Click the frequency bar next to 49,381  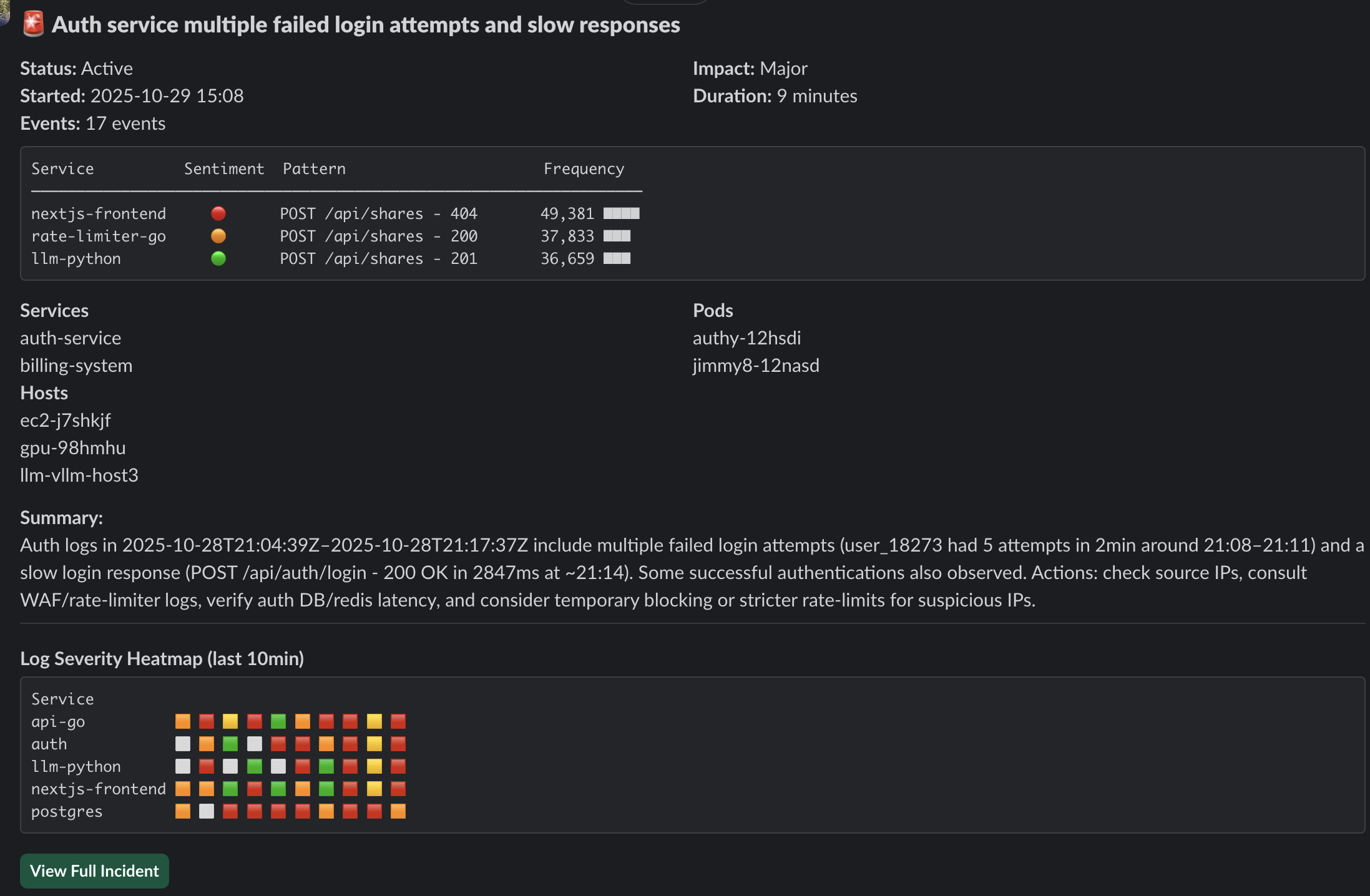(x=621, y=214)
